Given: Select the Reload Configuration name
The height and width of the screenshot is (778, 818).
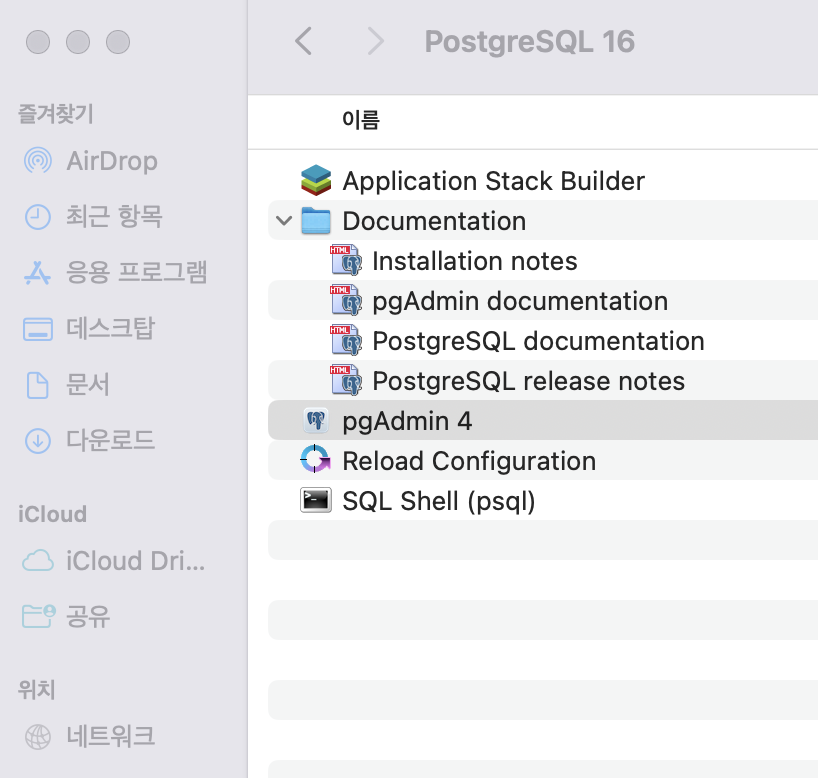Looking at the screenshot, I should pos(469,462).
